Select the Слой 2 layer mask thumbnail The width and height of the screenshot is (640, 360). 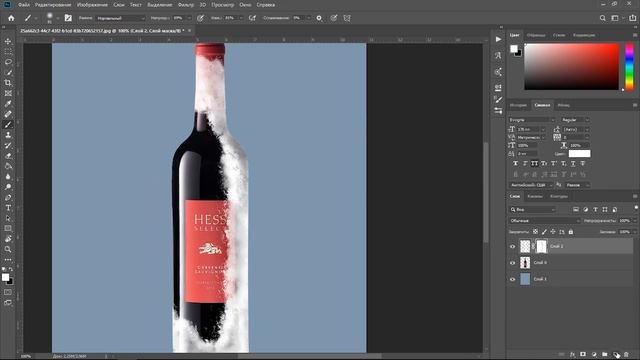541,247
